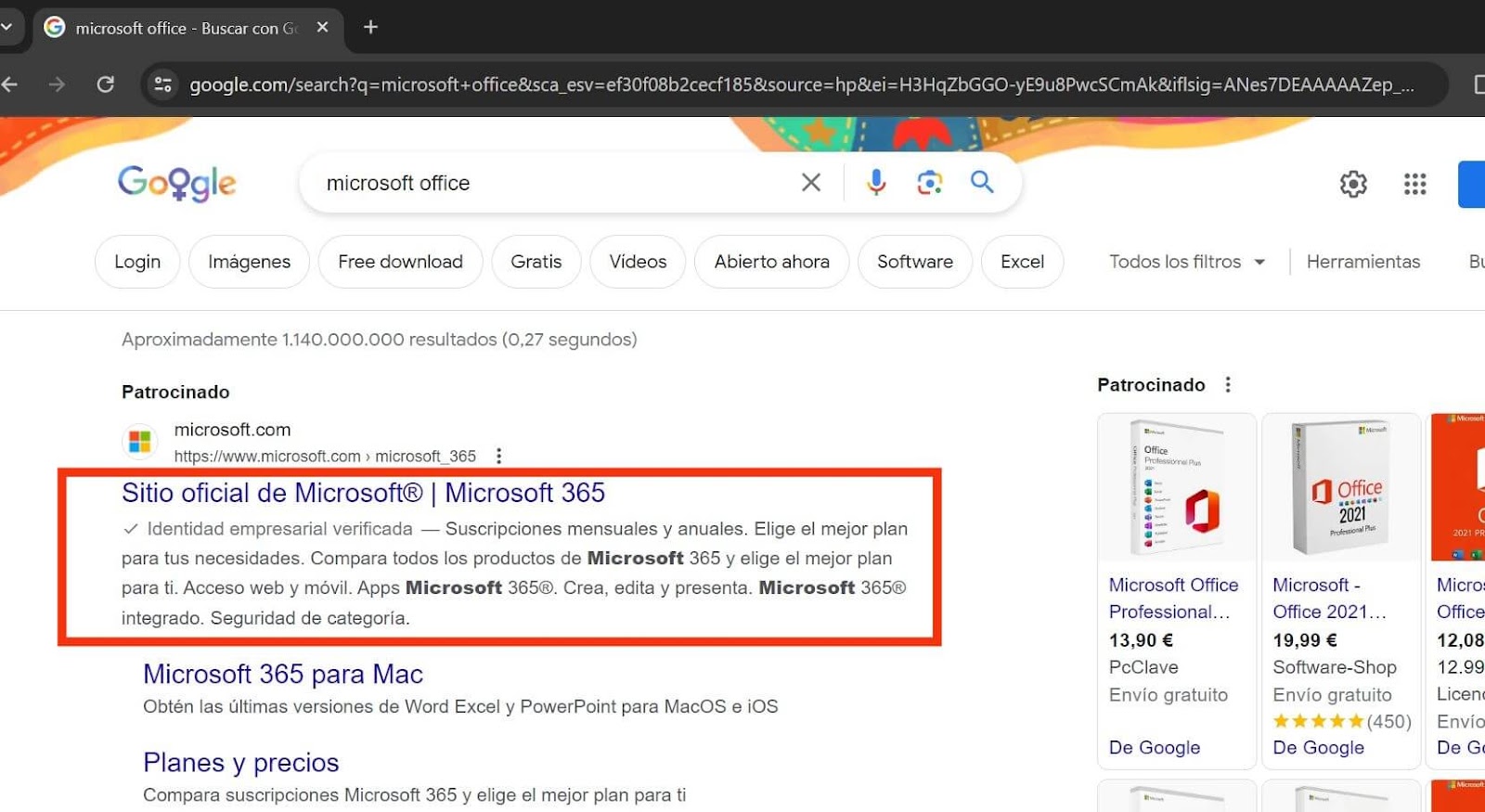This screenshot has width=1485, height=812.
Task: Click the Aproximadamente 1.140.000.000 resultados text
Action: 379,340
